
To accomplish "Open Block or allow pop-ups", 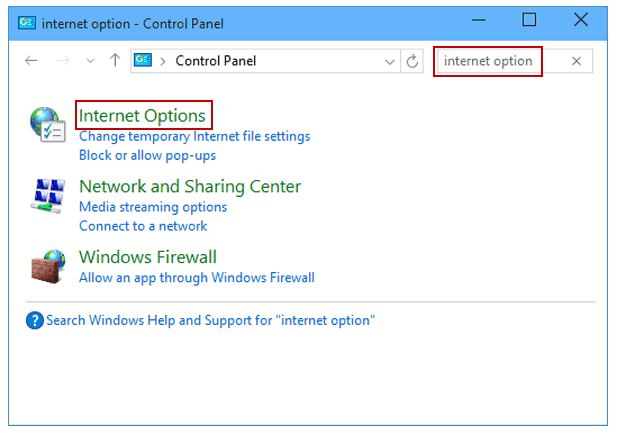I will point(147,155).
